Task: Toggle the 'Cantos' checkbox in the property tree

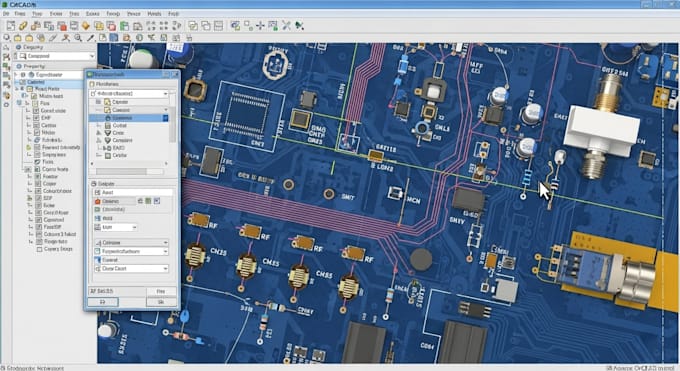Action: (37, 125)
